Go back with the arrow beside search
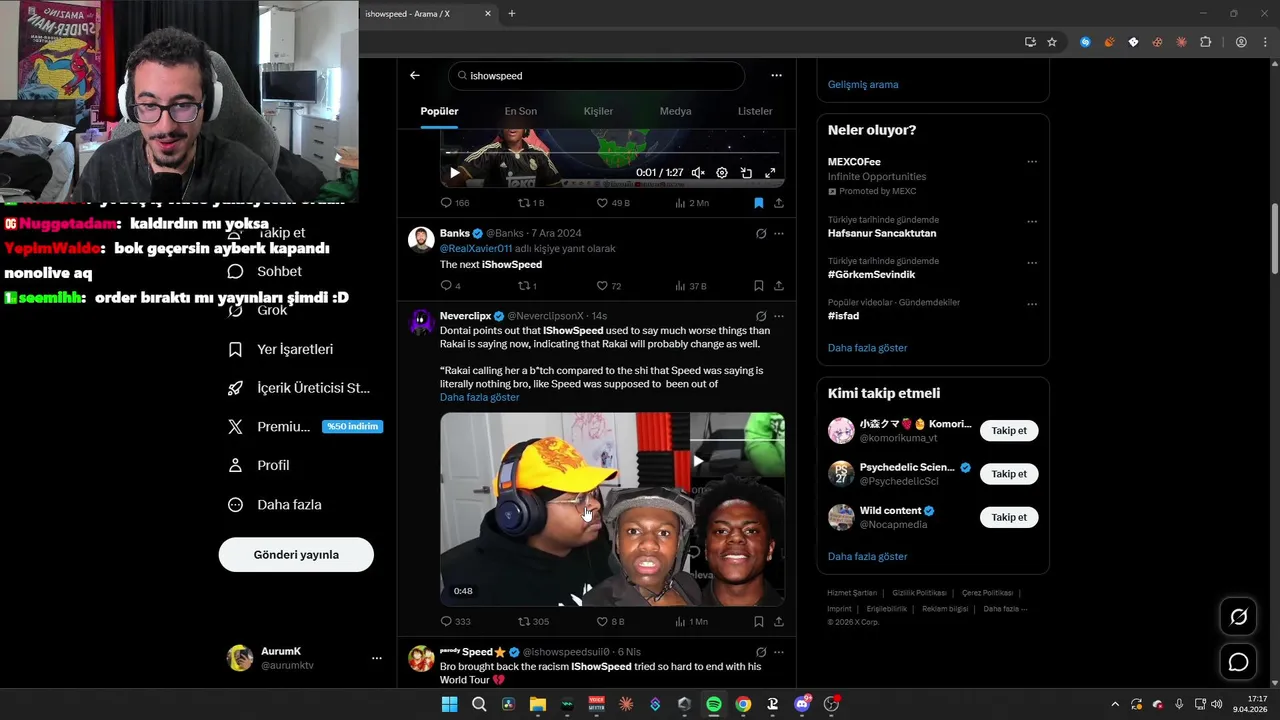1280x720 pixels. [415, 75]
